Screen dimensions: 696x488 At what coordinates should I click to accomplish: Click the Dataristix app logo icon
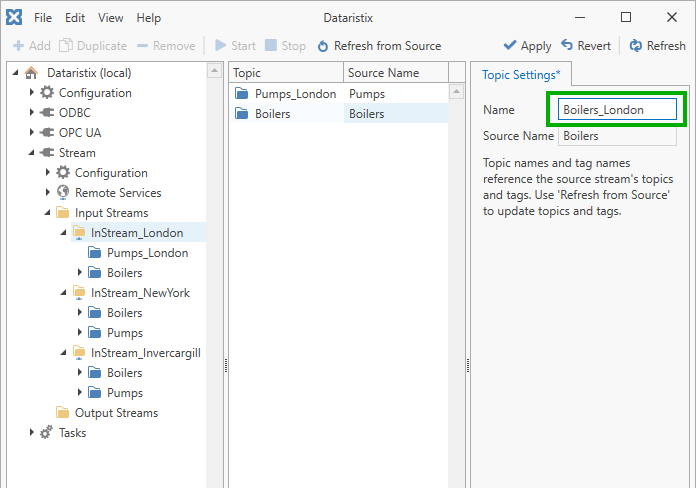14,17
